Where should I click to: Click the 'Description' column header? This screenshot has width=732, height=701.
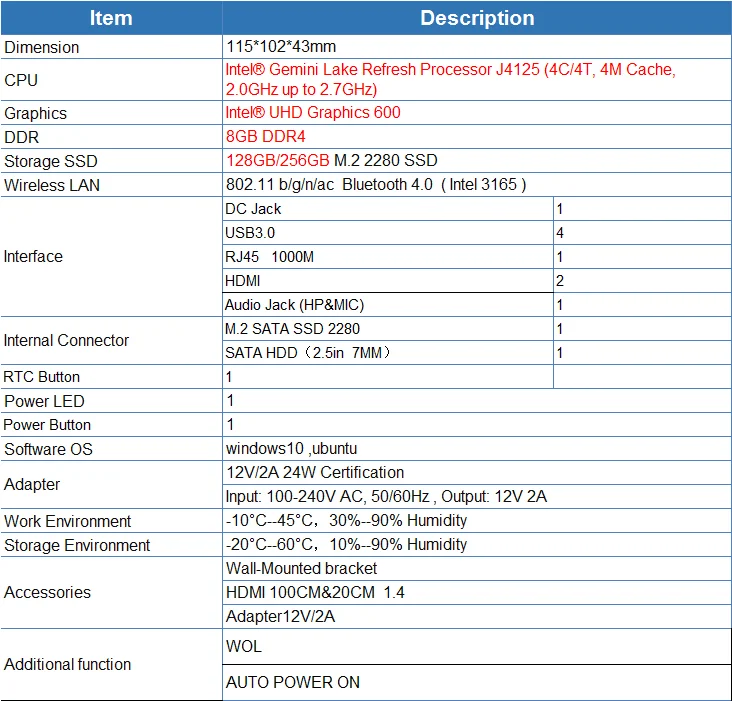[477, 18]
